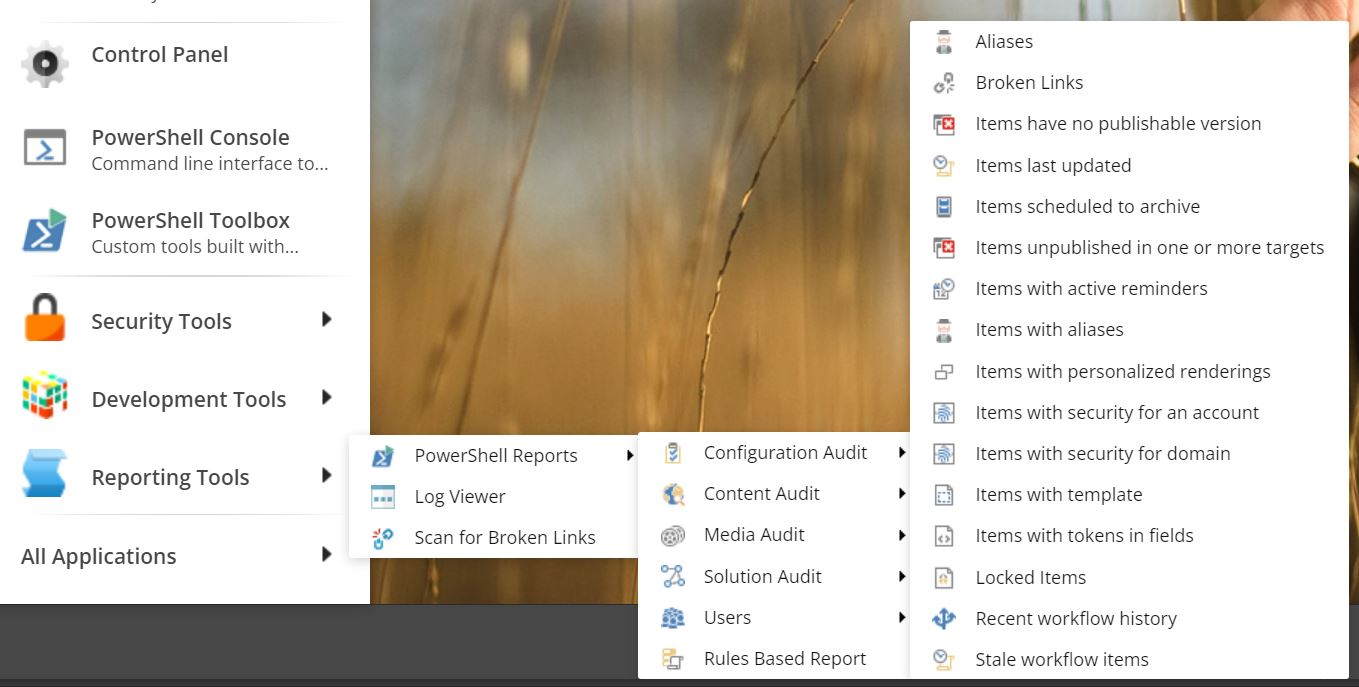Expand the Content Audit submenu arrow
Image resolution: width=1359 pixels, height=687 pixels.
tap(901, 494)
